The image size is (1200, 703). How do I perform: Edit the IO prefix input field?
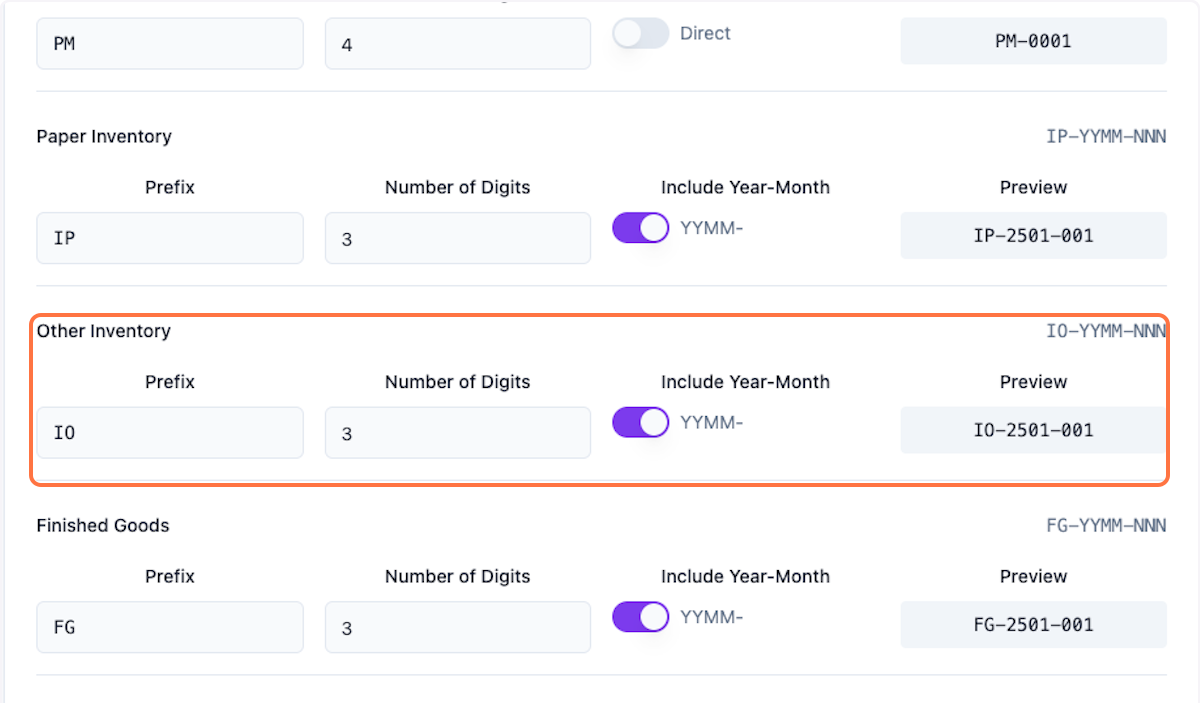[170, 433]
